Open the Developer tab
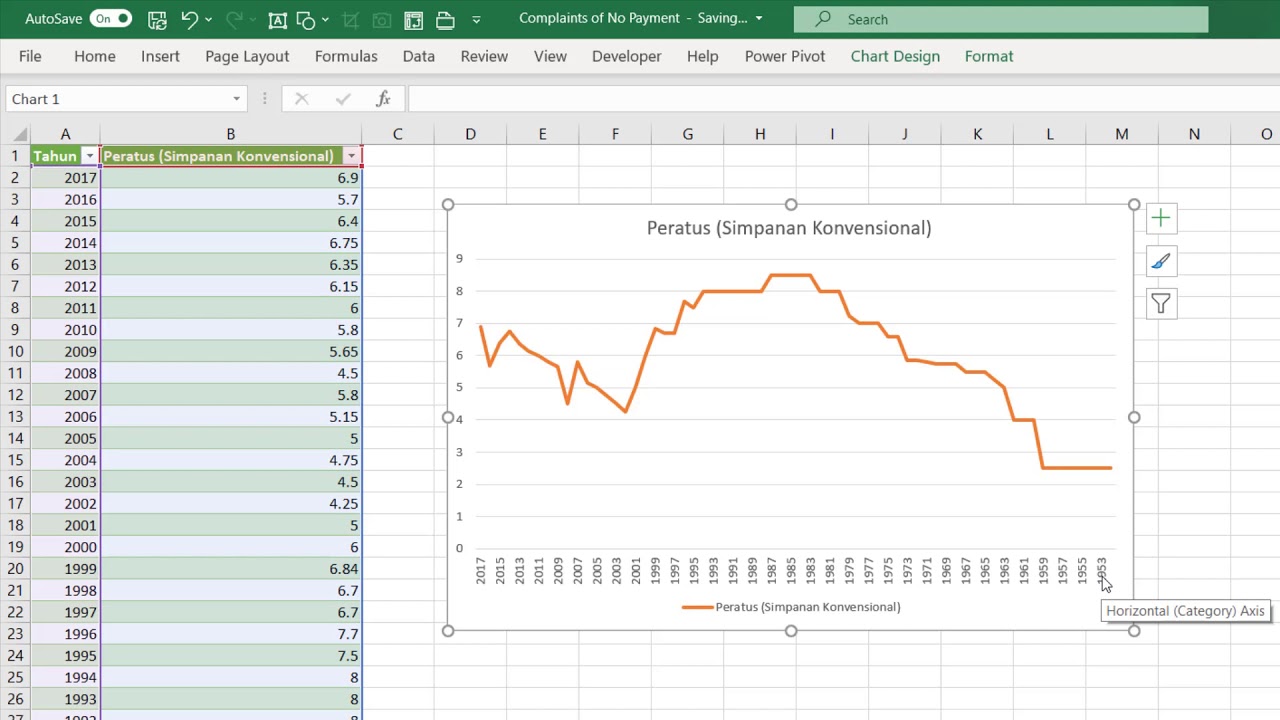 [626, 56]
